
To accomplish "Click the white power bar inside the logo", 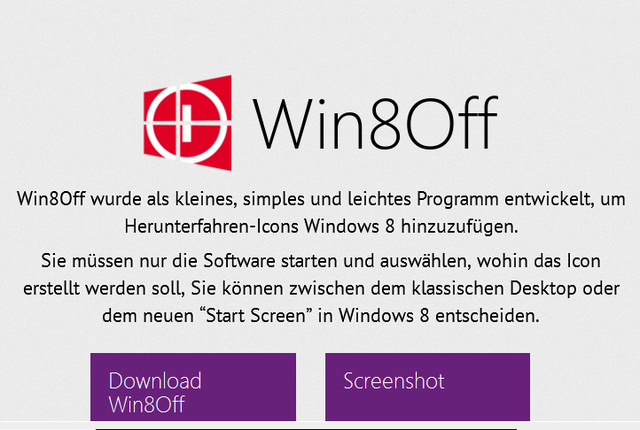I will 187,123.
